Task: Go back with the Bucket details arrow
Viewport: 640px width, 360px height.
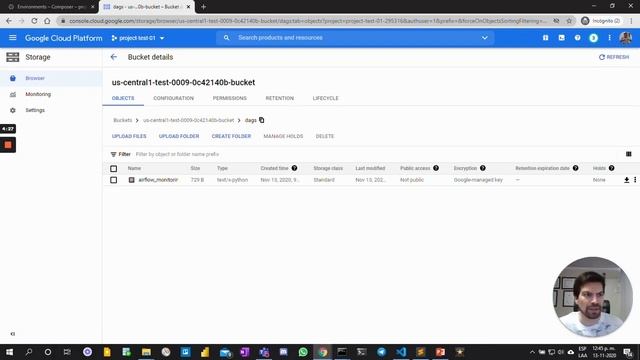Action: 113,57
